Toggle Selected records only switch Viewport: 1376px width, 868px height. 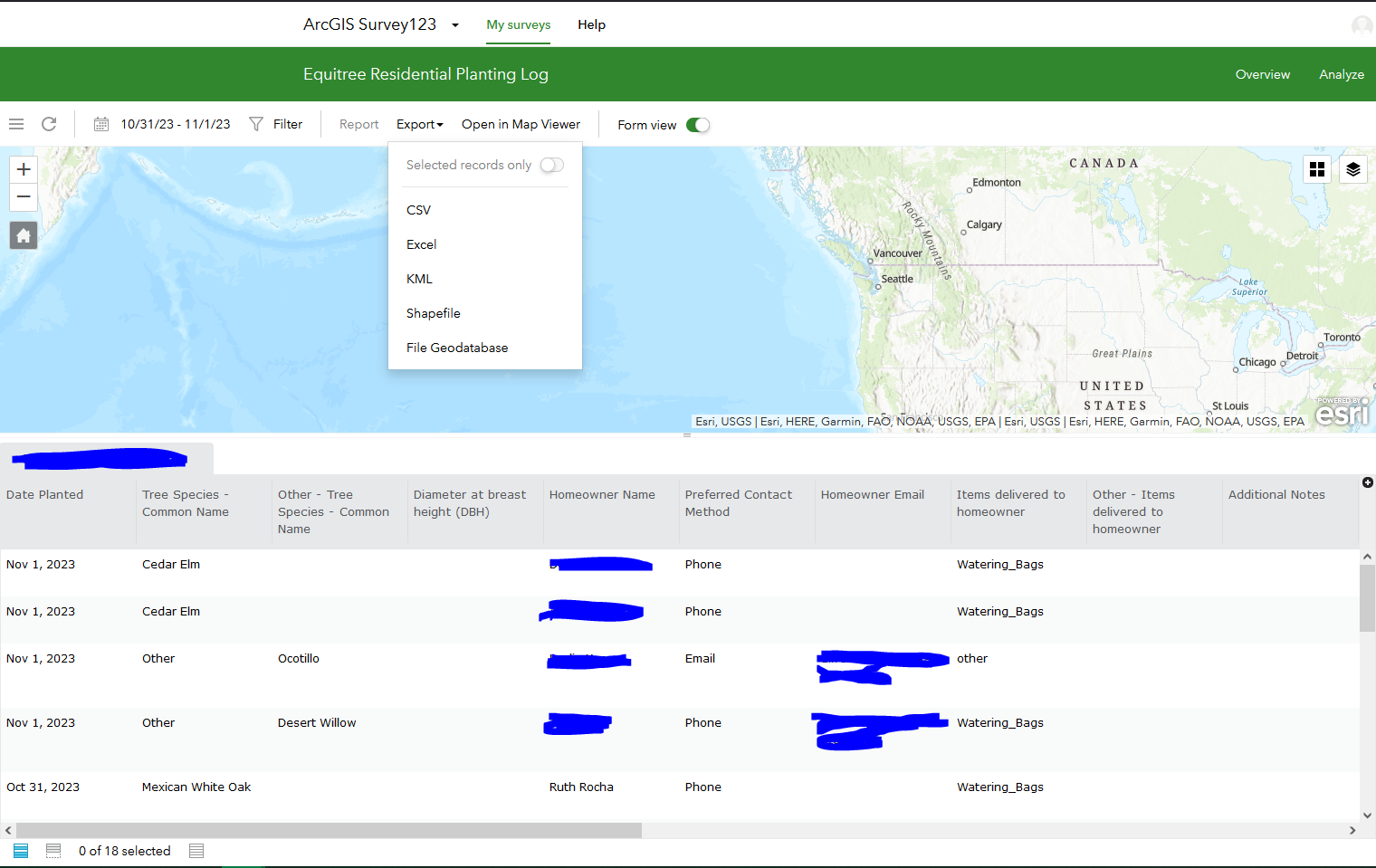[551, 165]
